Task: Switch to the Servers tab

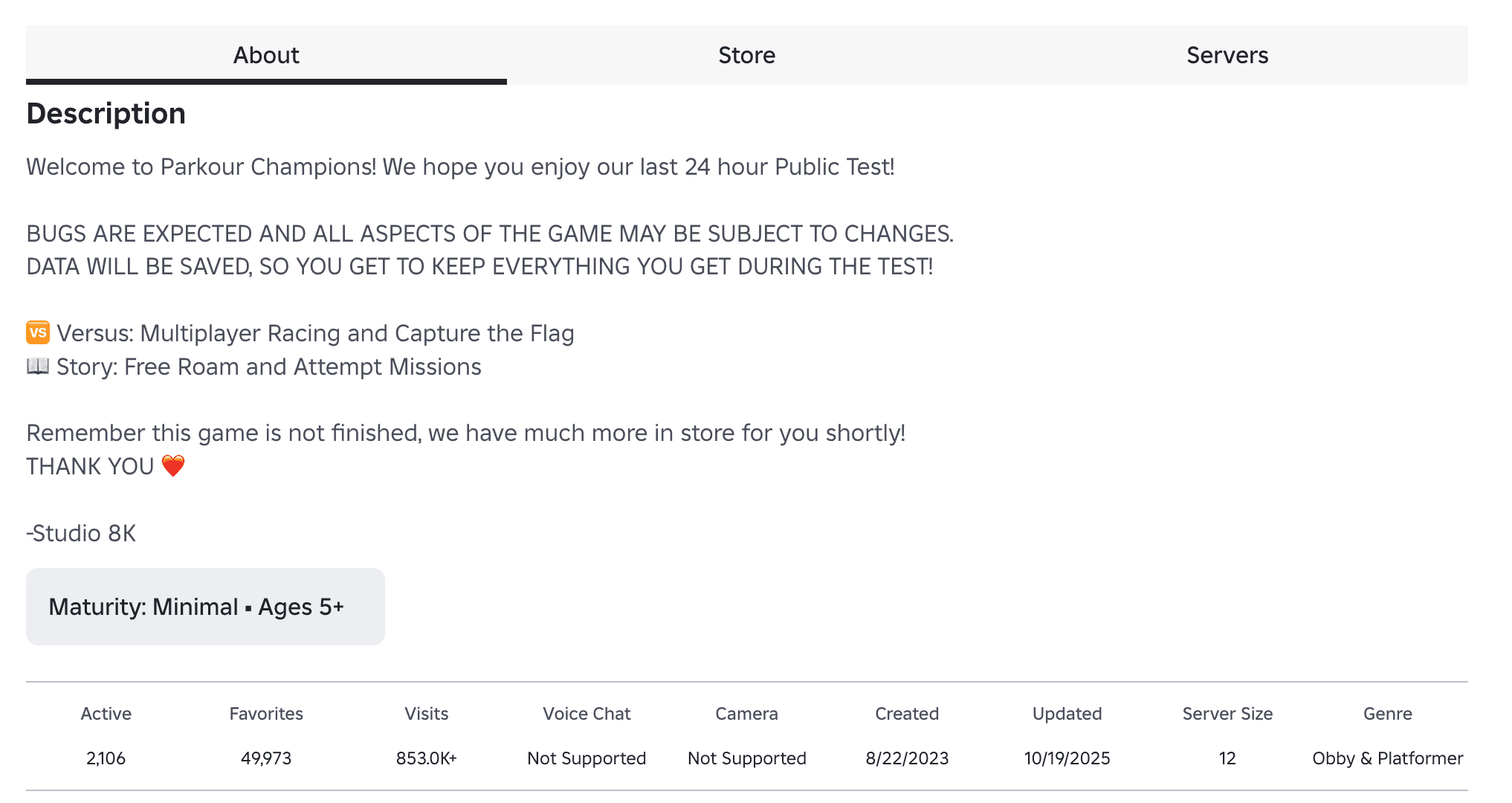Action: pos(1227,54)
